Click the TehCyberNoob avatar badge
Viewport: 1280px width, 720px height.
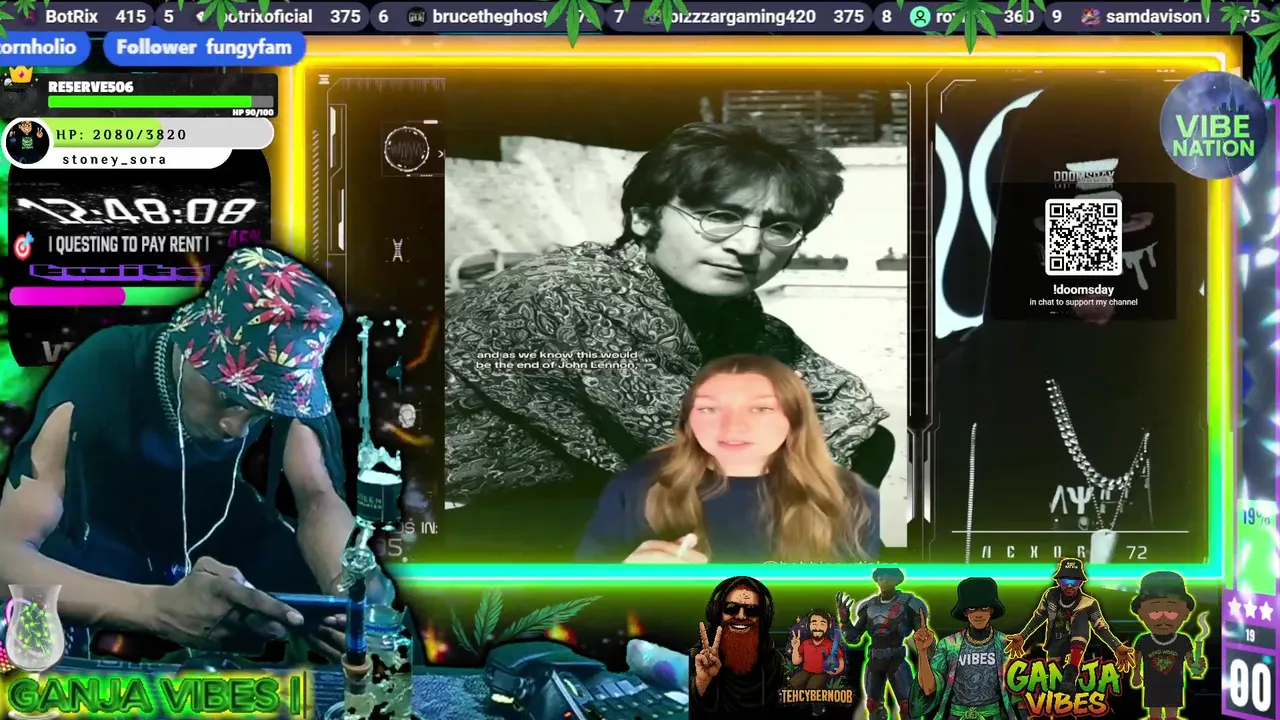(816, 660)
